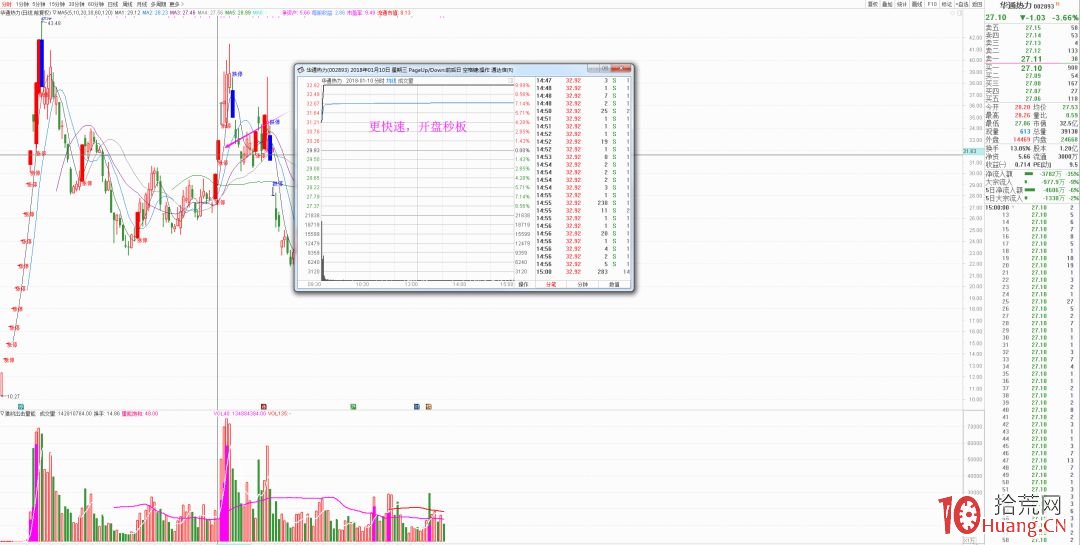Switch to the 日线 daily chart tab

(x=112, y=4)
